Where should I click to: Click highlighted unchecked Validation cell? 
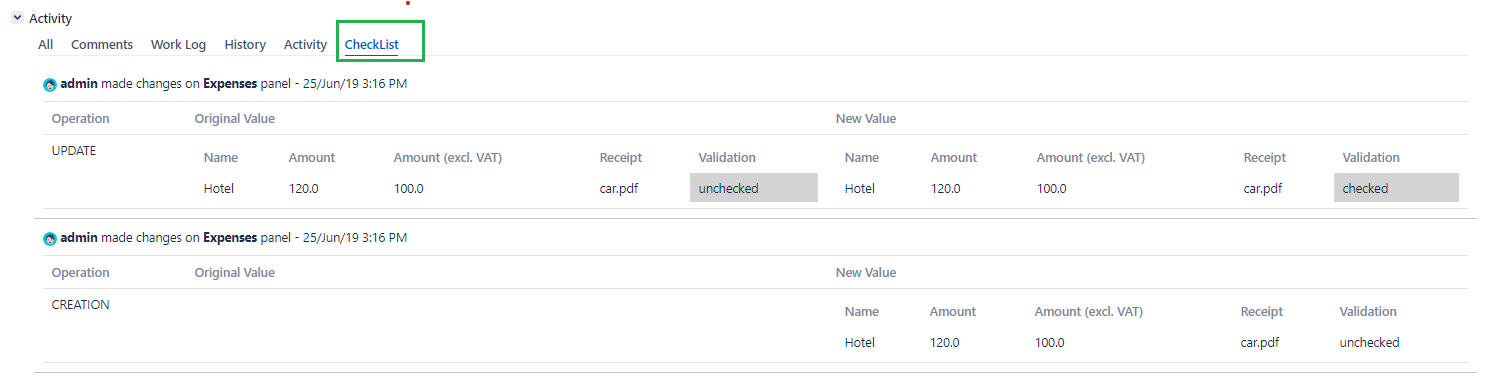(754, 188)
